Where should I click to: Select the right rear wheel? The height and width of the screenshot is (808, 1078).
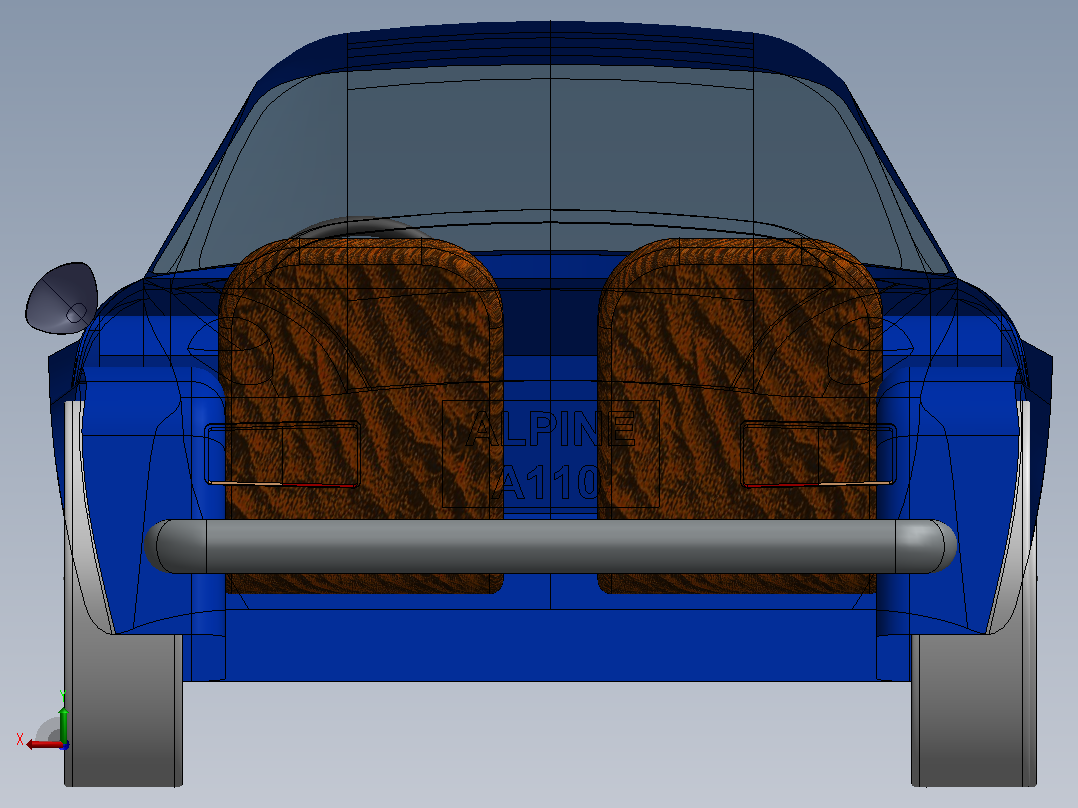point(974,708)
